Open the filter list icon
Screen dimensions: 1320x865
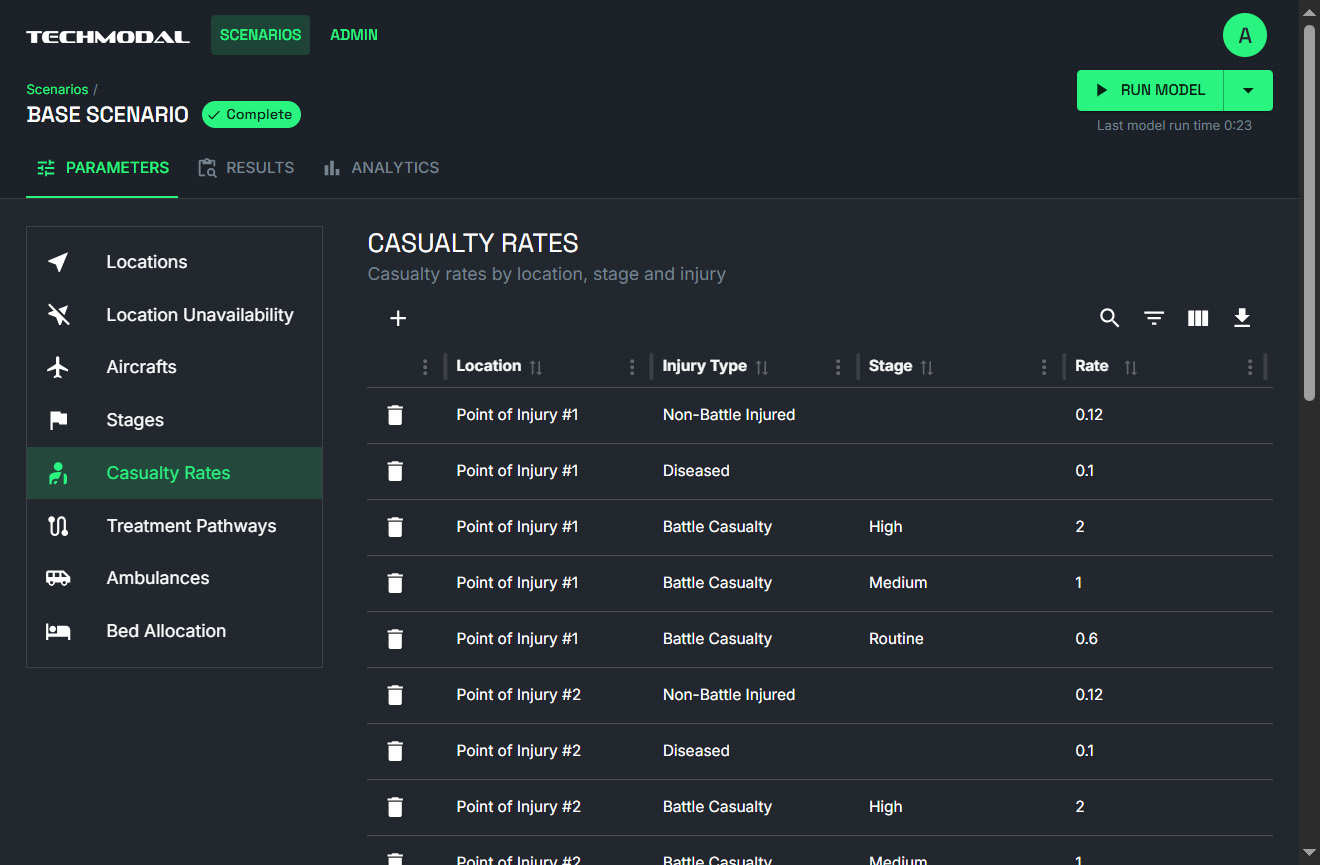click(1154, 318)
